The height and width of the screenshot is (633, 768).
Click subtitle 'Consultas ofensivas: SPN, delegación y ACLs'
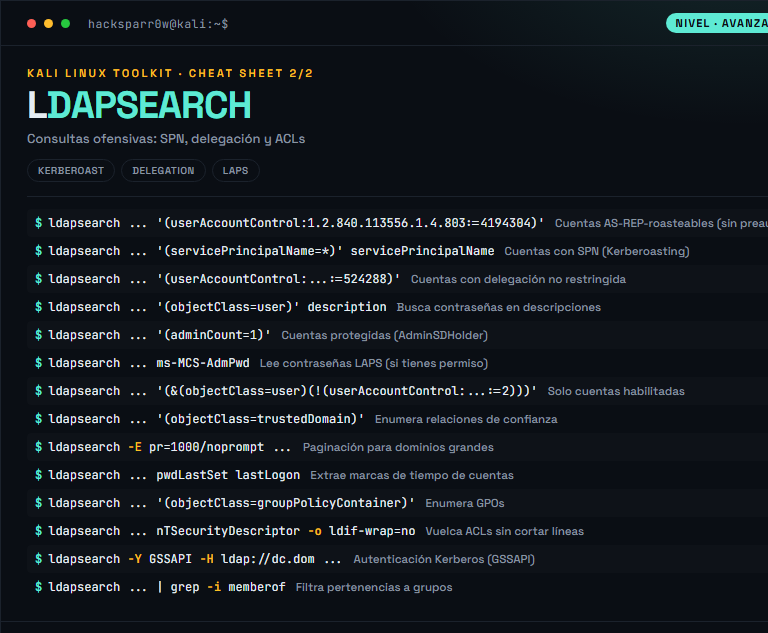click(x=166, y=139)
